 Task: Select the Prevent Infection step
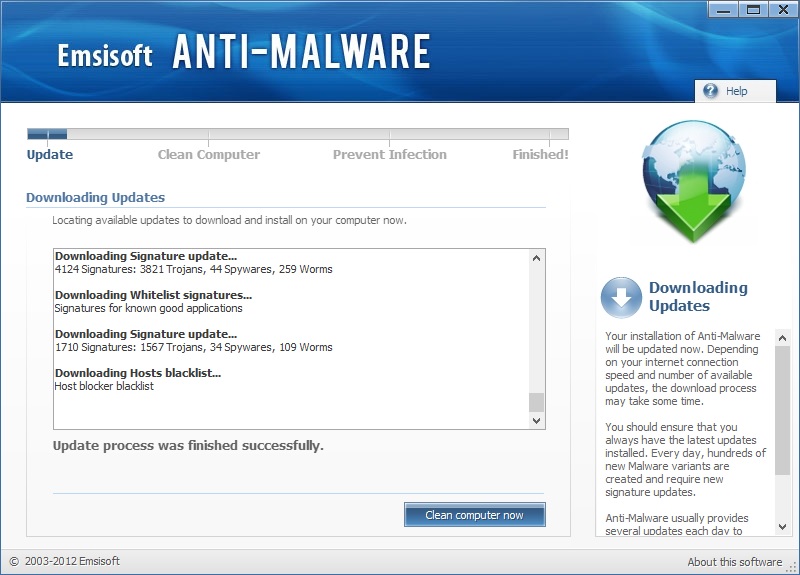pos(390,155)
